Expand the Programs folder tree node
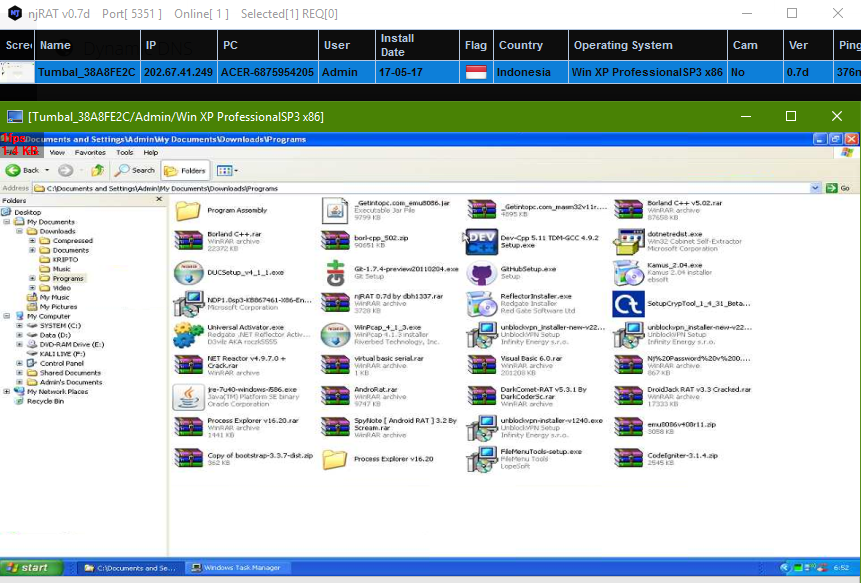Screen dimensions: 861x583 click(32, 278)
